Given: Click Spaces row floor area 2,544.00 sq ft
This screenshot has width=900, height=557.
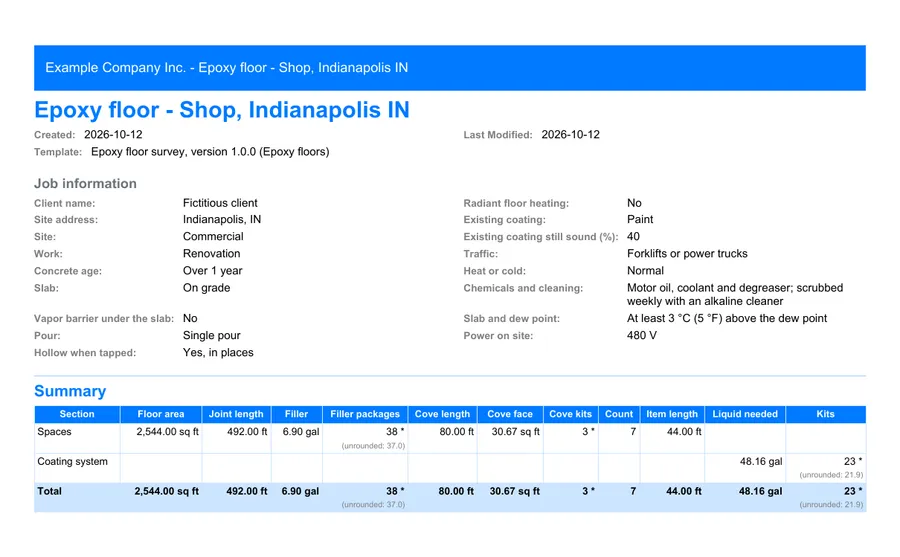Looking at the screenshot, I should tap(168, 431).
